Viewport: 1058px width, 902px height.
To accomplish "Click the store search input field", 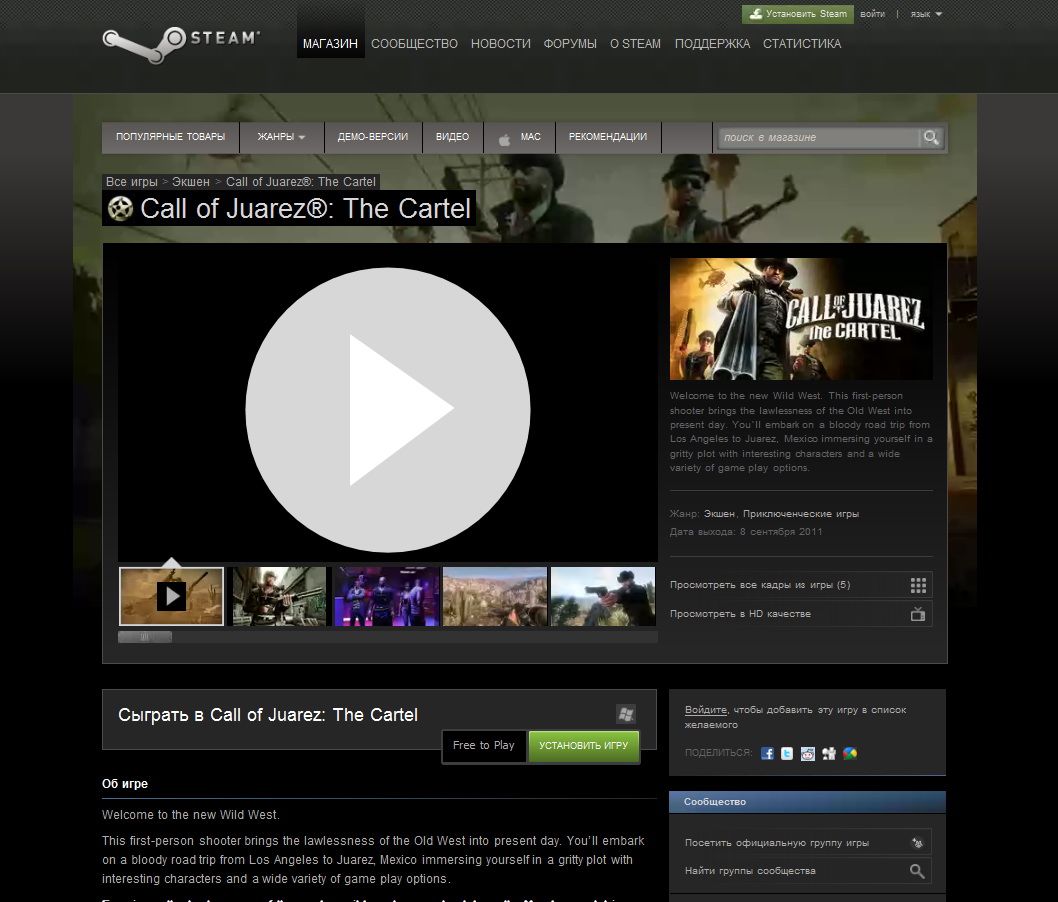I will coord(818,138).
